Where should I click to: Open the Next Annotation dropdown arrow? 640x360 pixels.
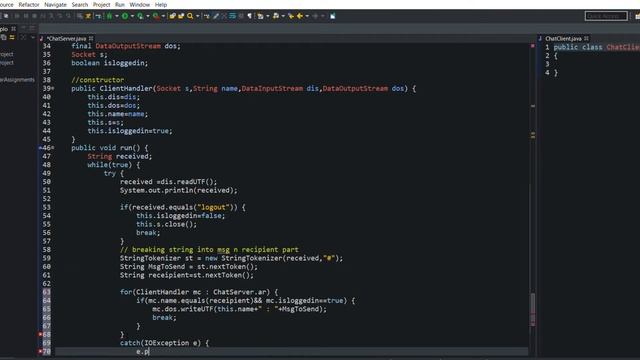coord(268,16)
